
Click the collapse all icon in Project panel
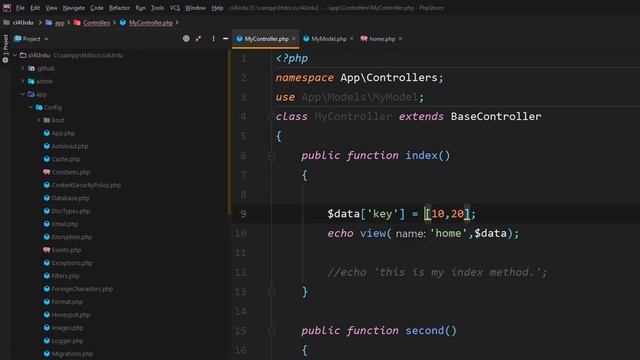point(198,39)
